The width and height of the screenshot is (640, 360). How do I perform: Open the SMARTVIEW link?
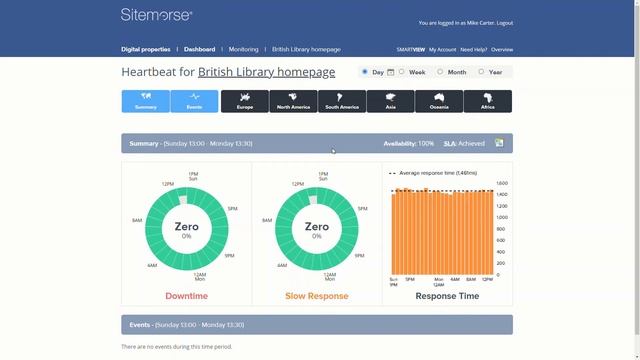pyautogui.click(x=411, y=50)
